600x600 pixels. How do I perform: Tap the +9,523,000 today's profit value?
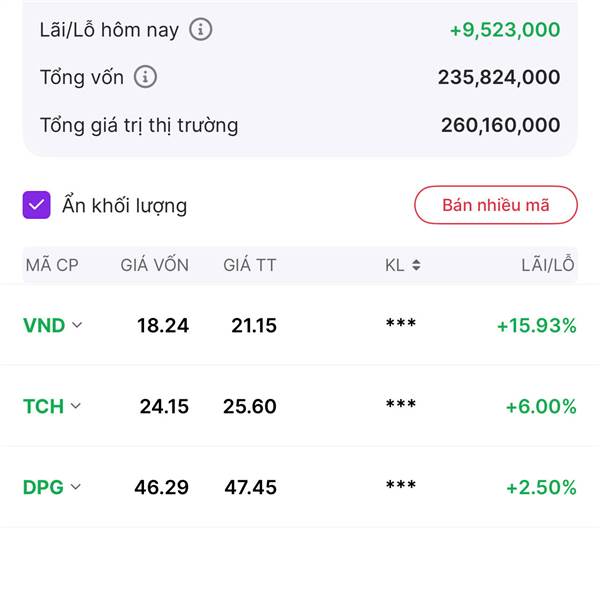pyautogui.click(x=505, y=30)
